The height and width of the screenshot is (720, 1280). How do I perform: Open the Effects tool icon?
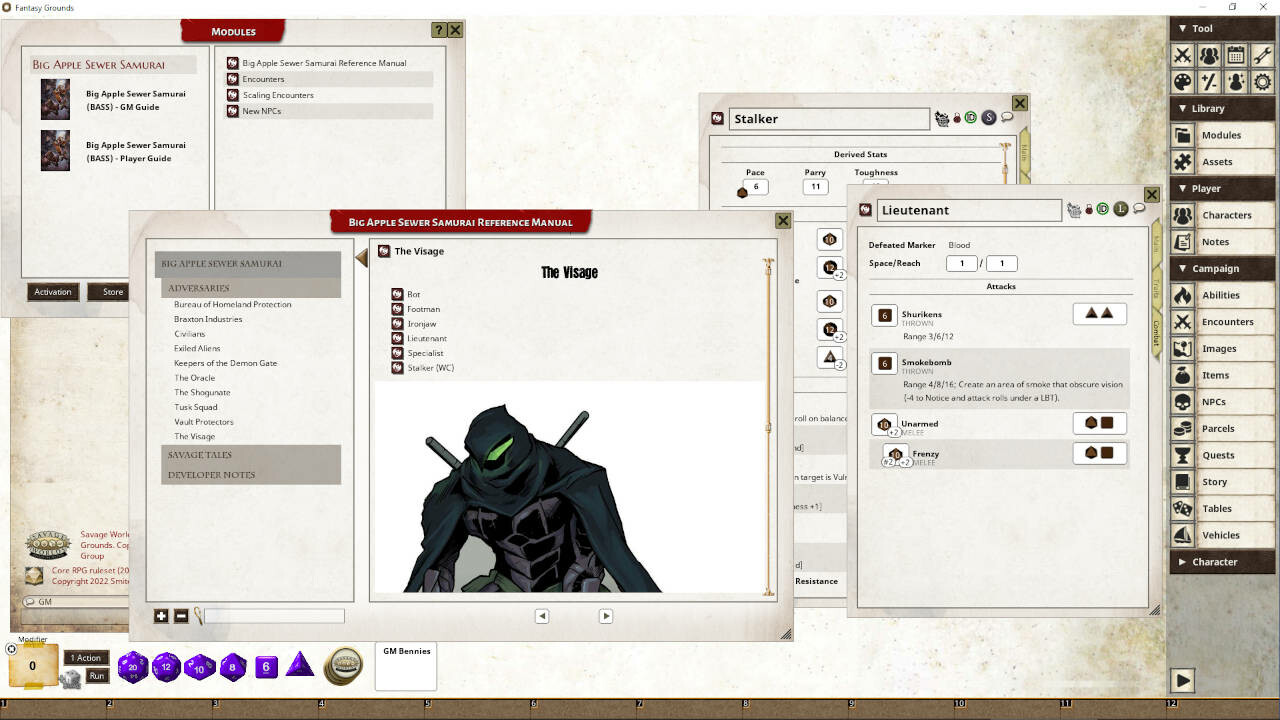1235,82
